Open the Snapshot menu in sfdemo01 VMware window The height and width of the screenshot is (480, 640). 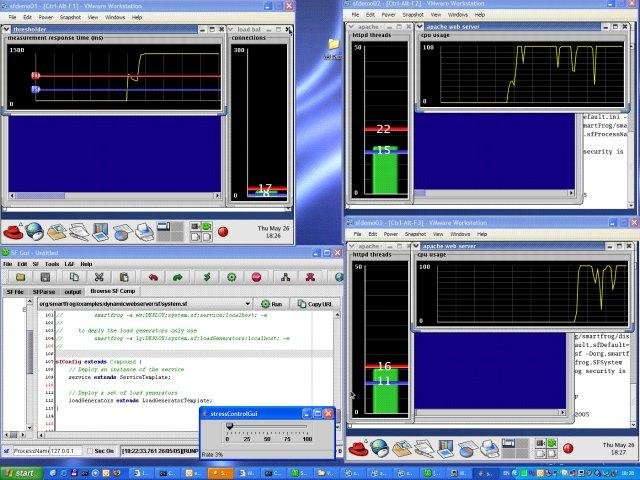71,17
